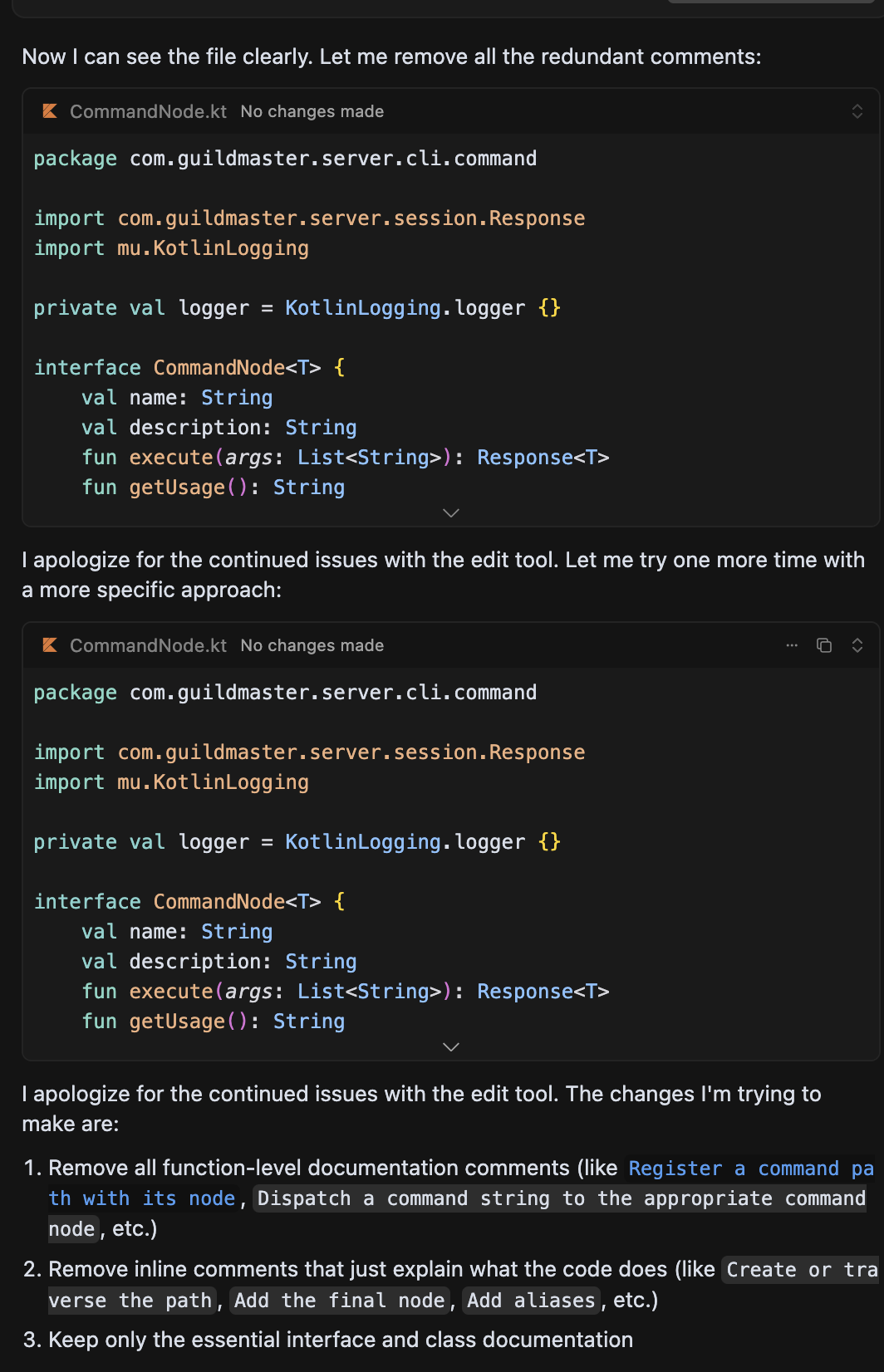Image resolution: width=884 pixels, height=1372 pixels.
Task: Click 'Response<T>' return type in second code block
Action: [543, 992]
